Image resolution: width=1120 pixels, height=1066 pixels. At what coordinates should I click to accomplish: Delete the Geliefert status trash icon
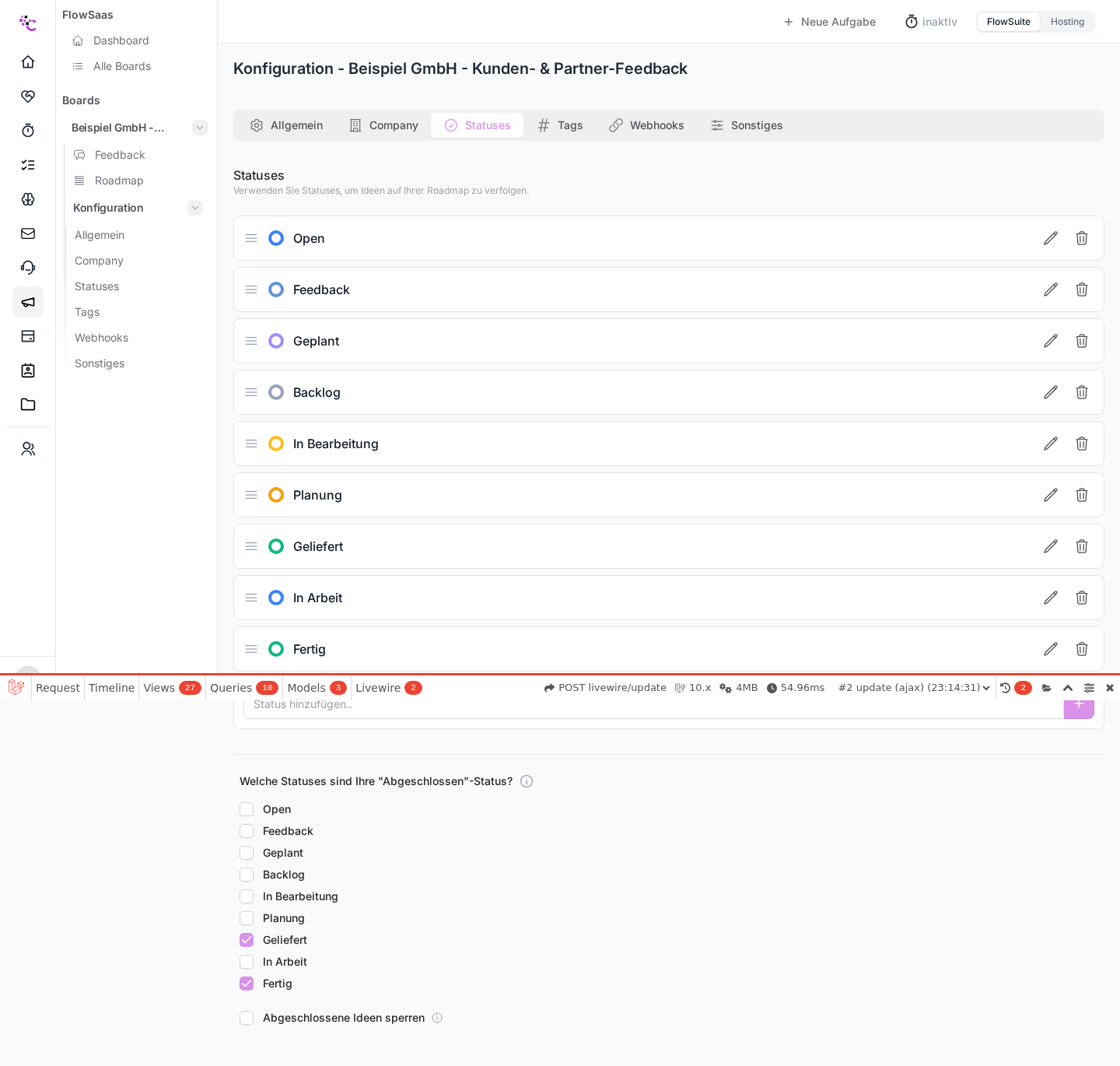click(1082, 546)
